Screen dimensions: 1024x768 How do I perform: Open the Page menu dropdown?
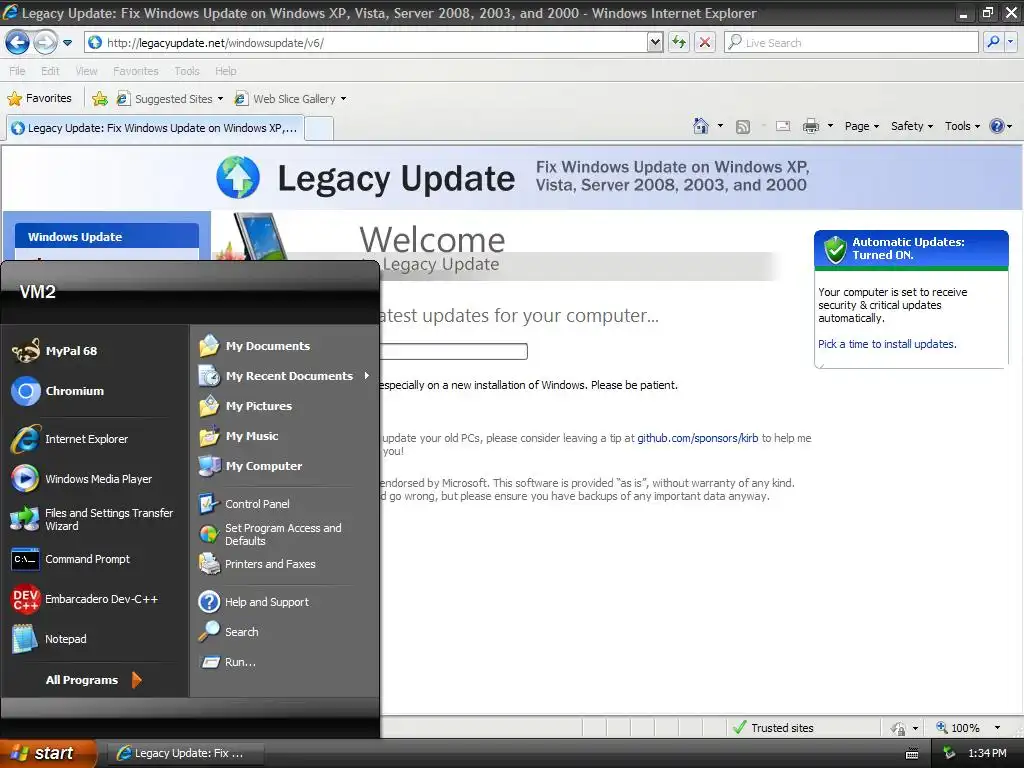tap(861, 126)
